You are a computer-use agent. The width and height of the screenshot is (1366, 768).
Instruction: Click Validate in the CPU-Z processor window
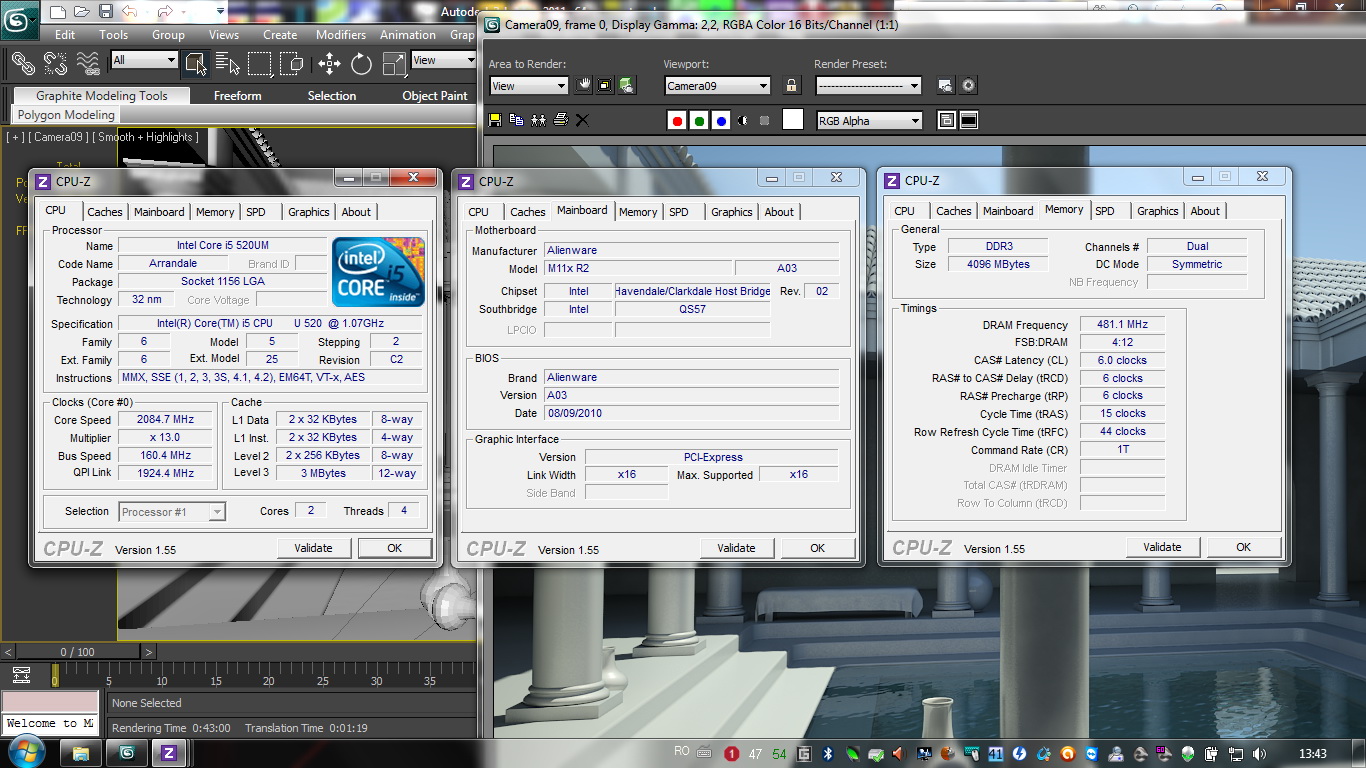(313, 548)
